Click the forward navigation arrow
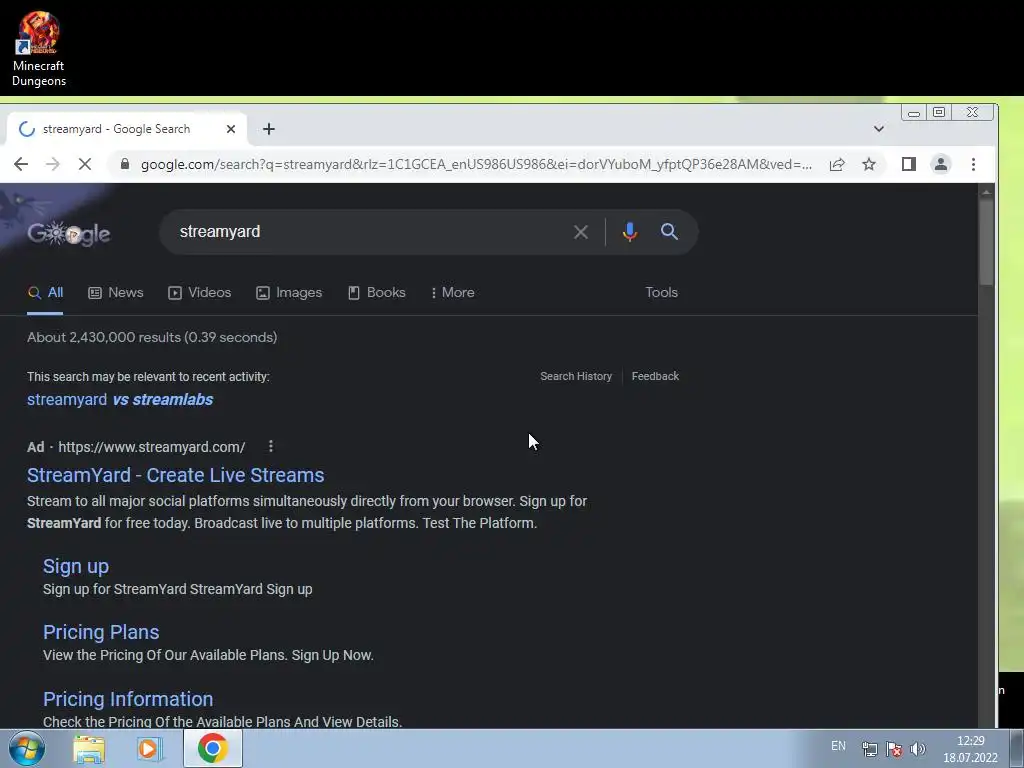1024x768 pixels. pyautogui.click(x=53, y=164)
